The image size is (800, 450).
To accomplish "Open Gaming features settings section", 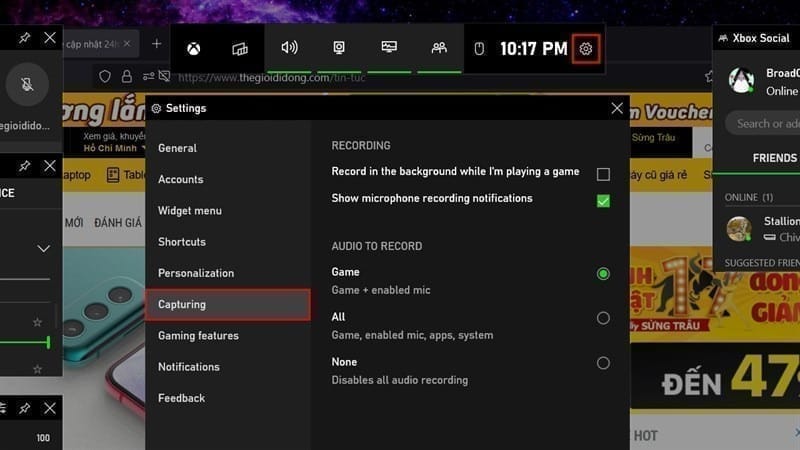I will 228,336.
